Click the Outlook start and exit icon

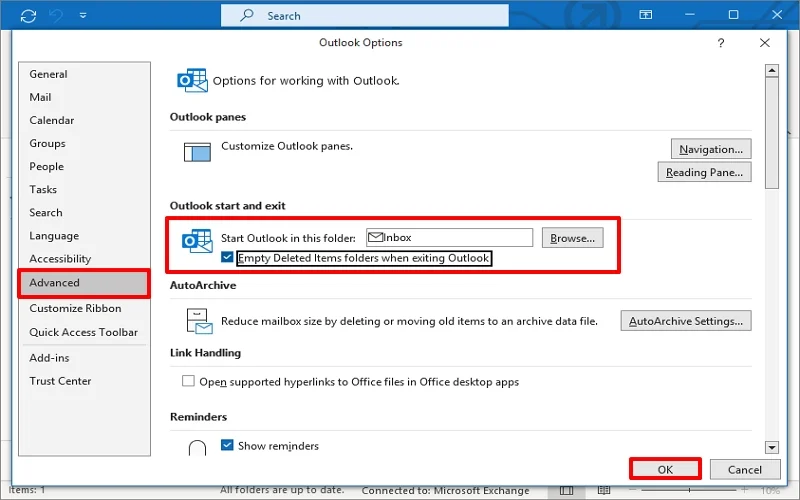197,241
